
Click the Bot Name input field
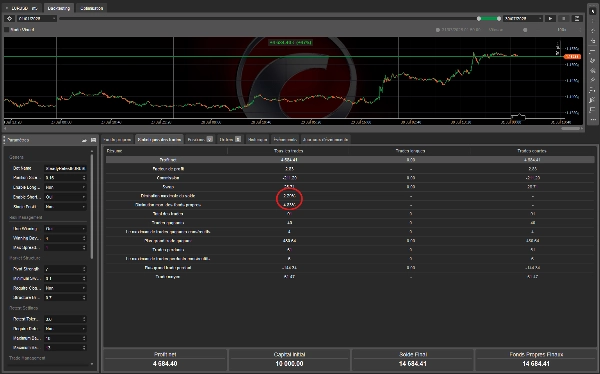click(x=65, y=168)
